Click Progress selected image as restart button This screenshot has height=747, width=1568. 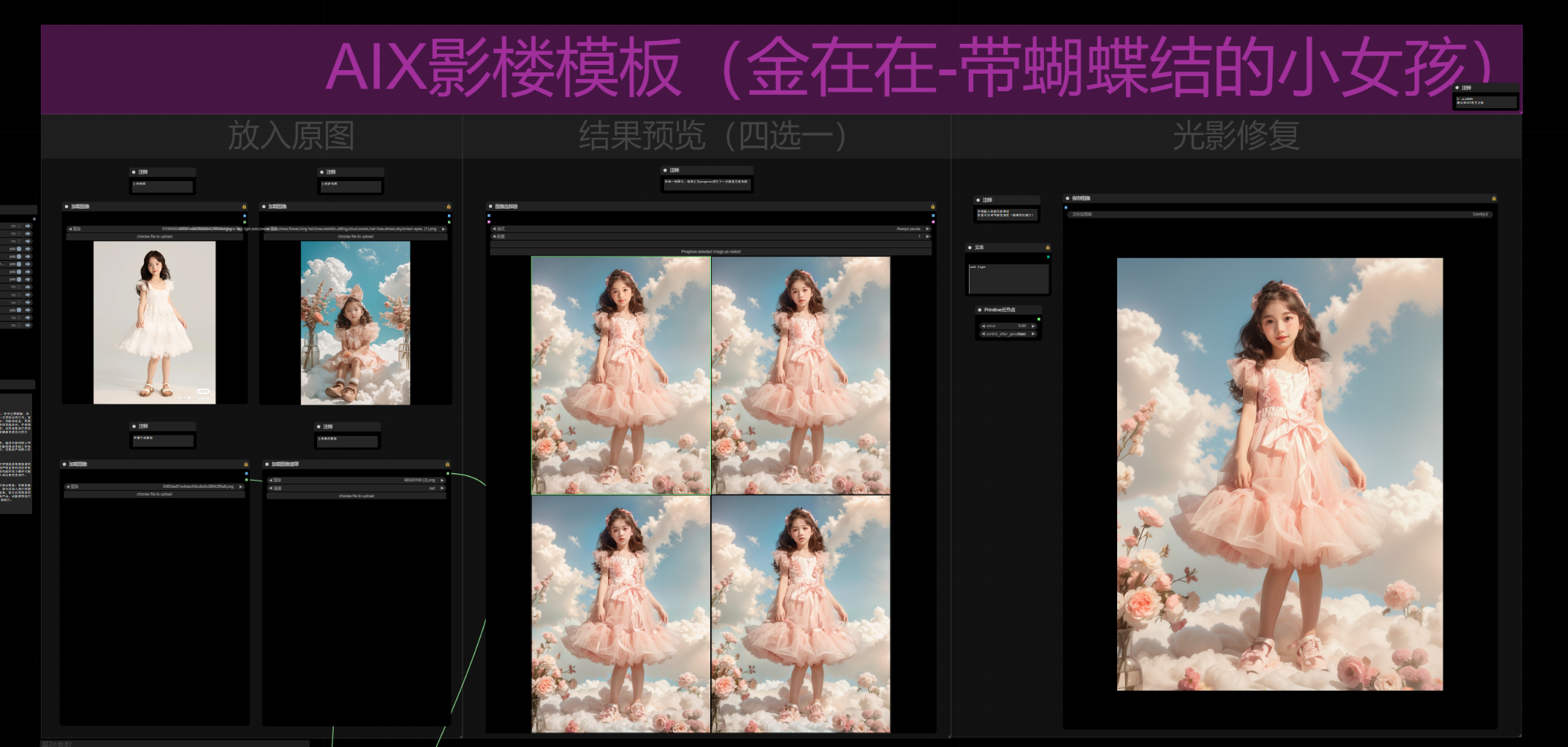(x=711, y=251)
